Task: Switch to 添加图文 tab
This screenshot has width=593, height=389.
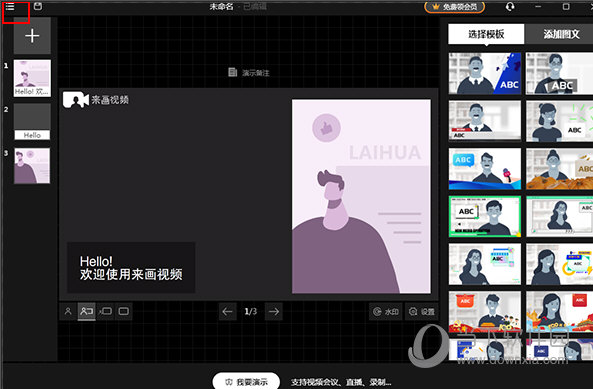Action: pos(560,34)
